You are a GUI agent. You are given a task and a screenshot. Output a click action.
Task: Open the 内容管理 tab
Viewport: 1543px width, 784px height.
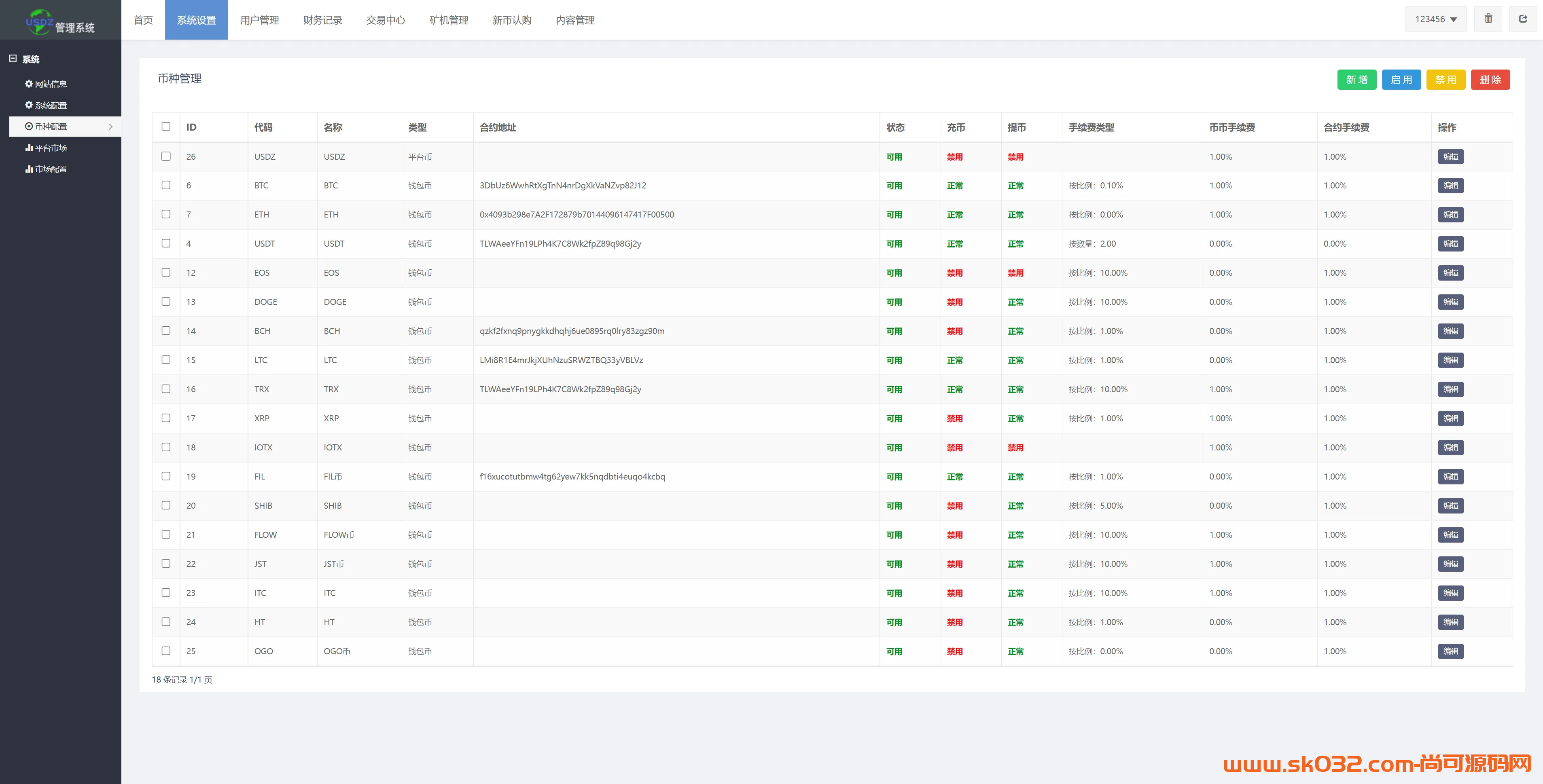pyautogui.click(x=575, y=20)
